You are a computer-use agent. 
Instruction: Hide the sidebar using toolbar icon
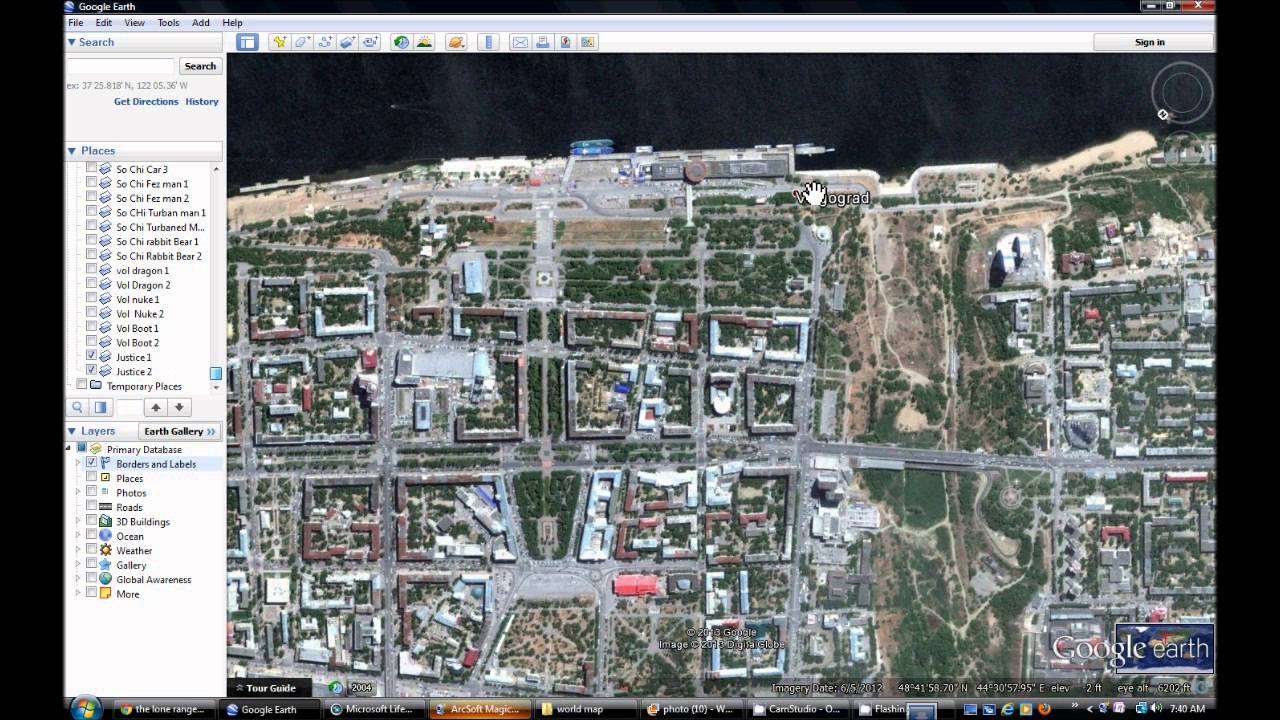coord(247,42)
